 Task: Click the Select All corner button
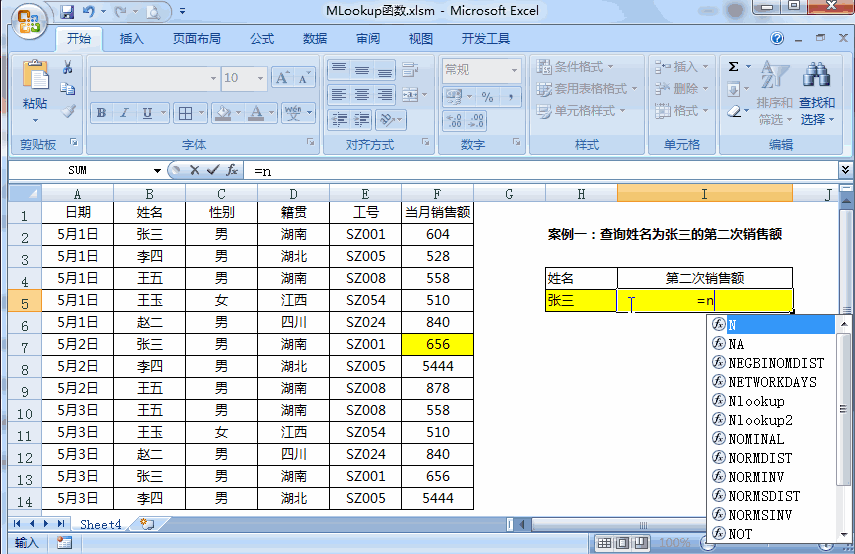coord(25,194)
